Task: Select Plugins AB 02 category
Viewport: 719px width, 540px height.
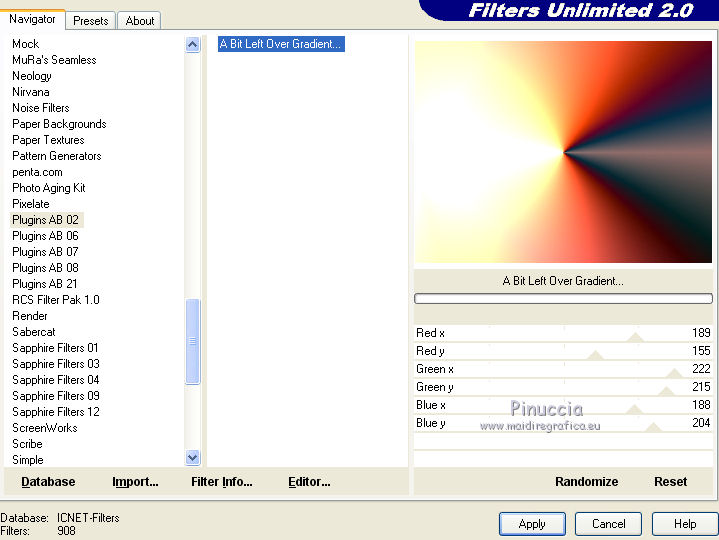Action: (x=45, y=220)
